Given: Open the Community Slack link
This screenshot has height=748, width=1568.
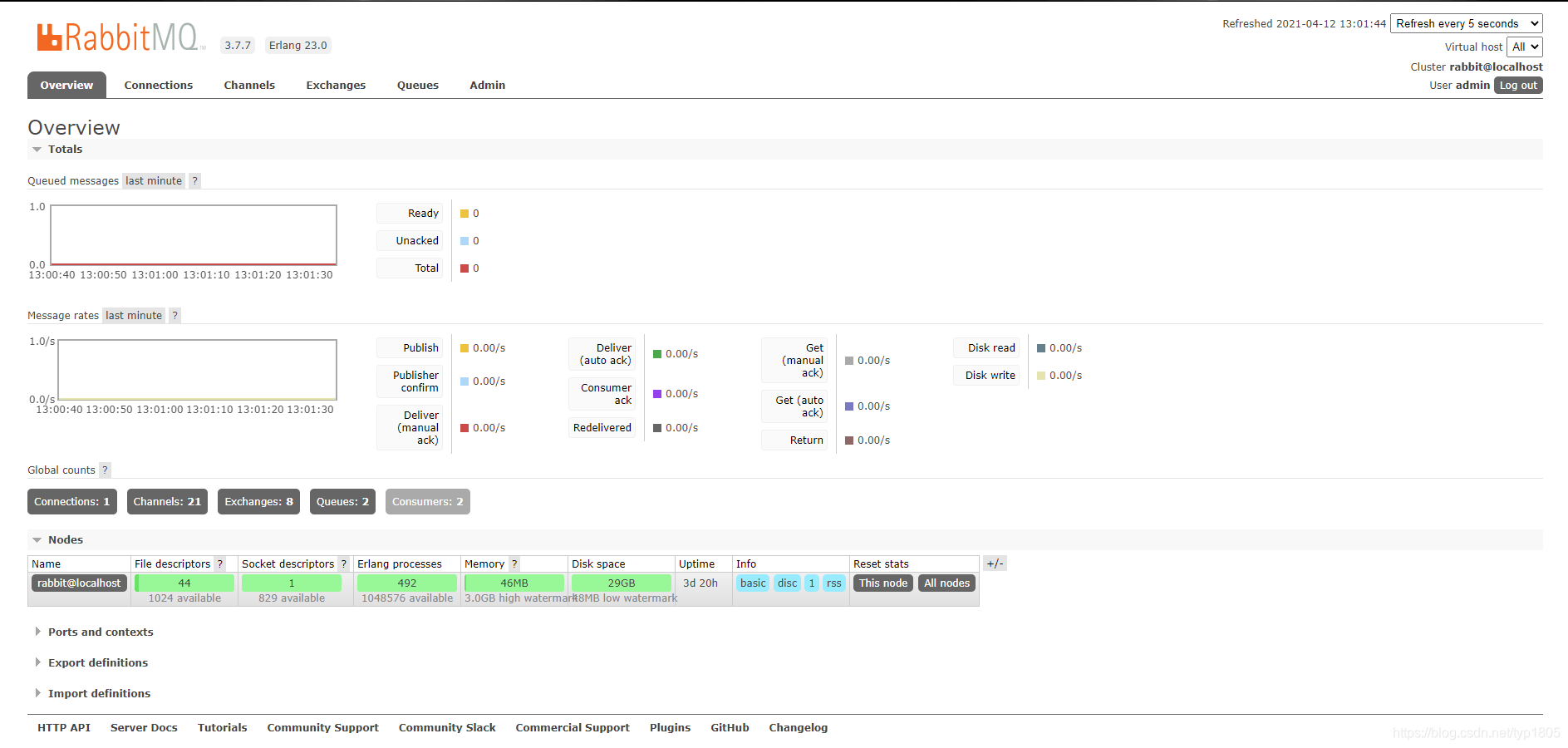Looking at the screenshot, I should [x=447, y=728].
